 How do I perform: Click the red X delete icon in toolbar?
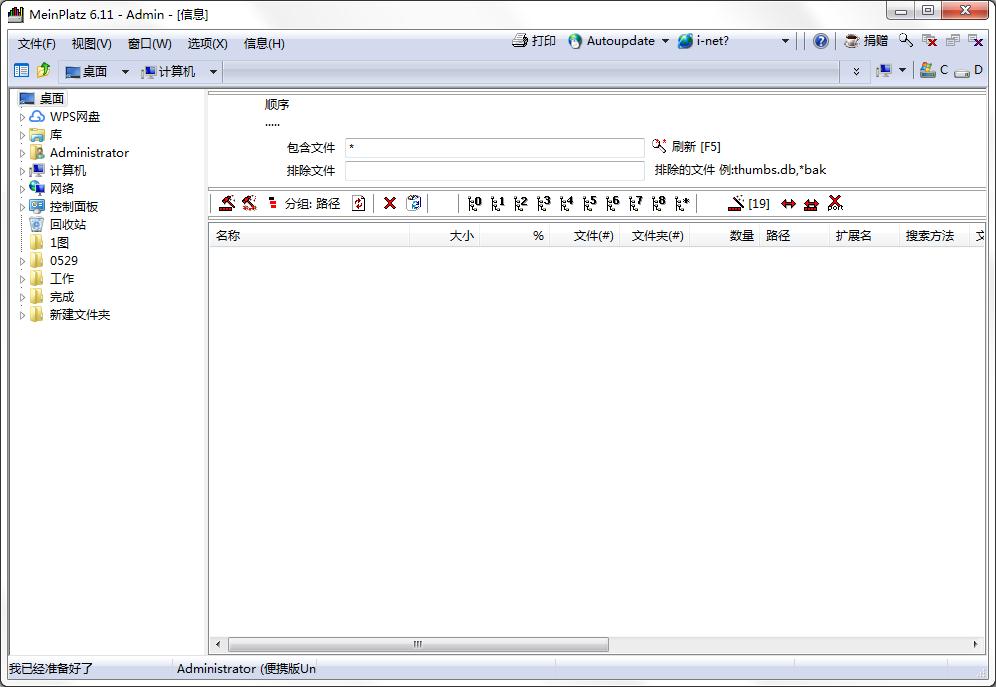(390, 203)
